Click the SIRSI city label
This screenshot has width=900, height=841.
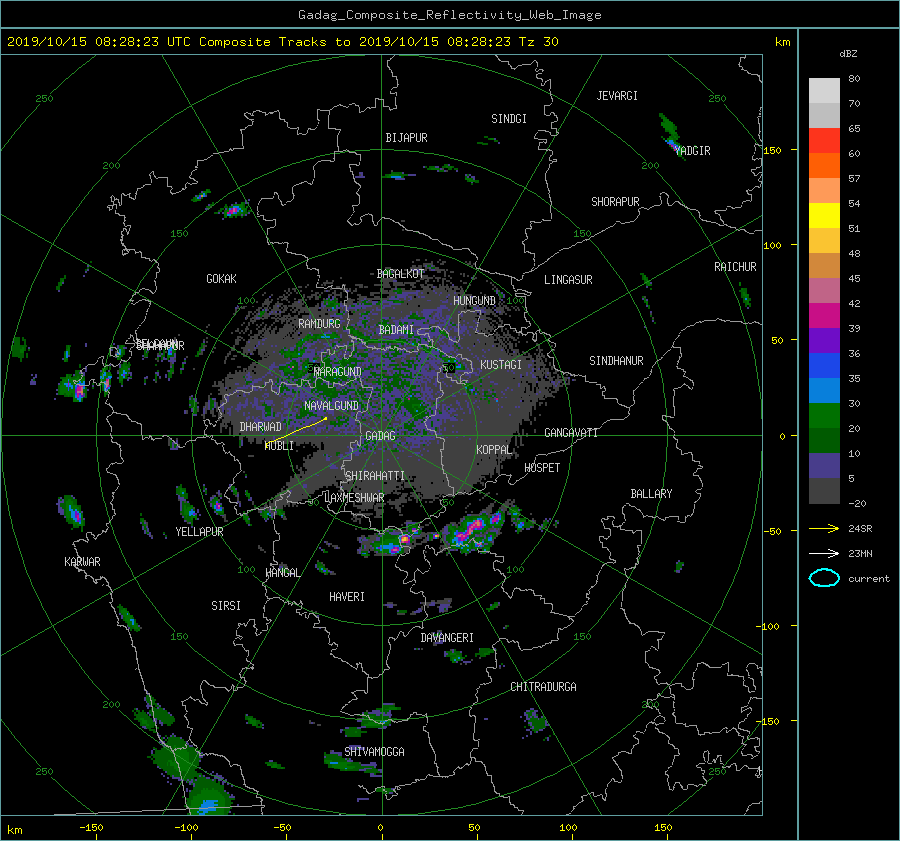tap(226, 606)
